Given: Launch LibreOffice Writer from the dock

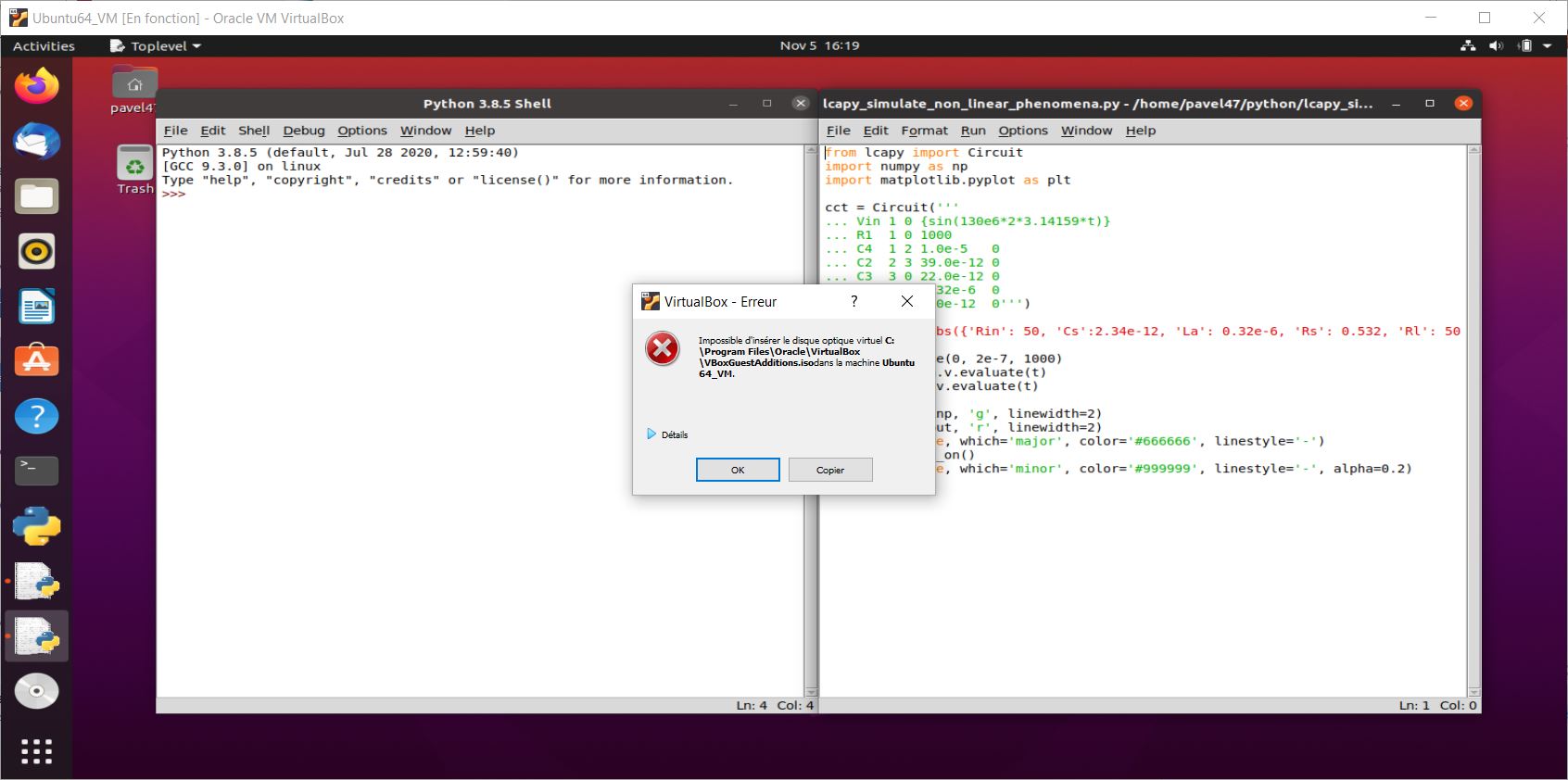Looking at the screenshot, I should [x=36, y=307].
